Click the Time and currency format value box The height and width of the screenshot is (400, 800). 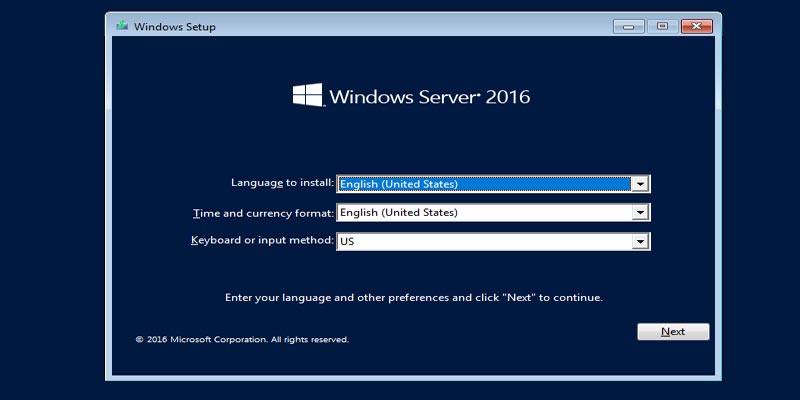484,213
